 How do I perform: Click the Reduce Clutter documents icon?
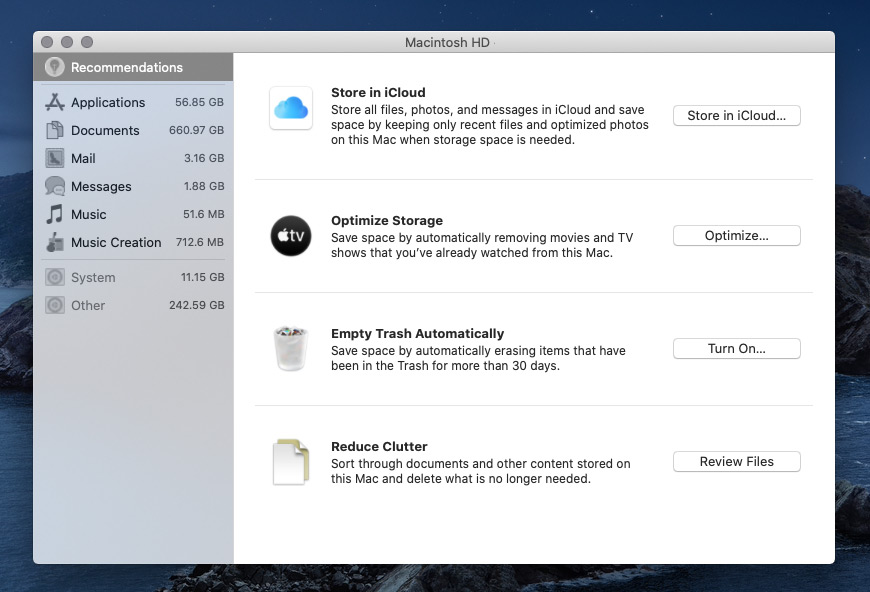(291, 462)
